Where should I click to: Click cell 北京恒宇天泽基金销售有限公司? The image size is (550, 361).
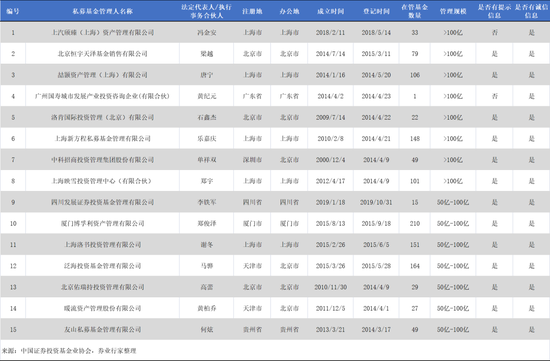pos(102,54)
